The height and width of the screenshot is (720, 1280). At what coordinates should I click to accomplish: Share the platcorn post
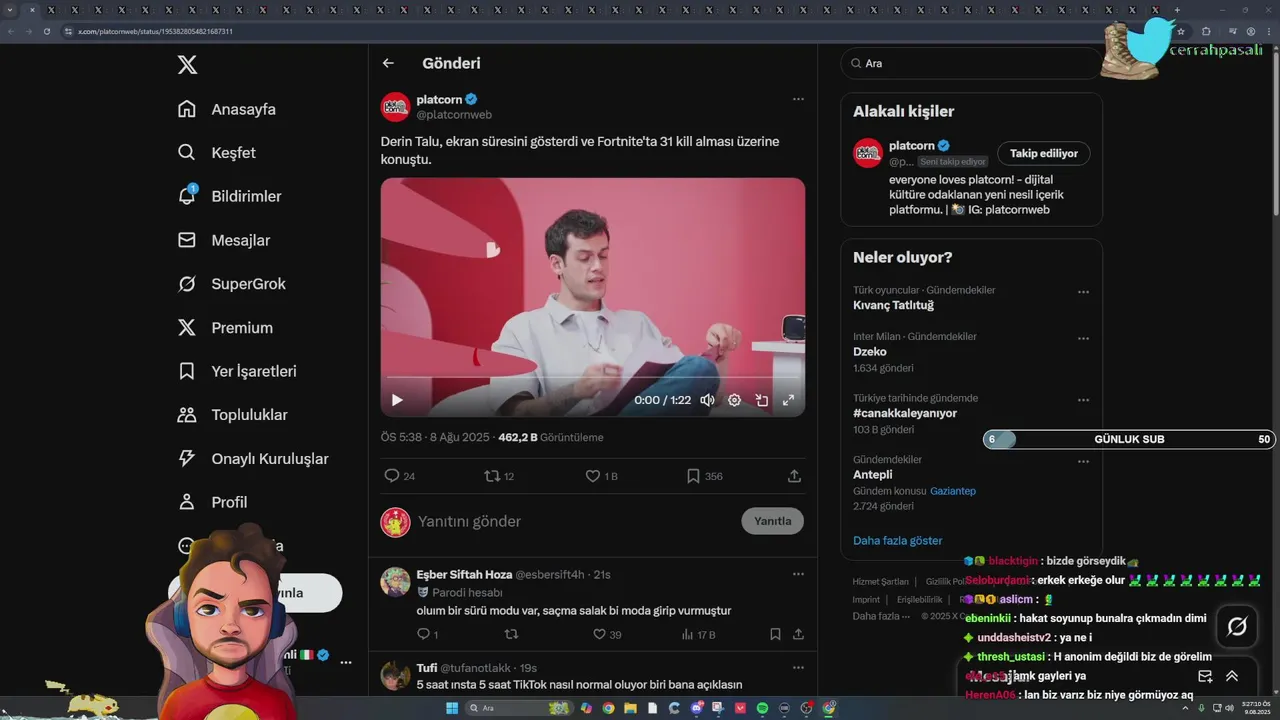pyautogui.click(x=795, y=476)
